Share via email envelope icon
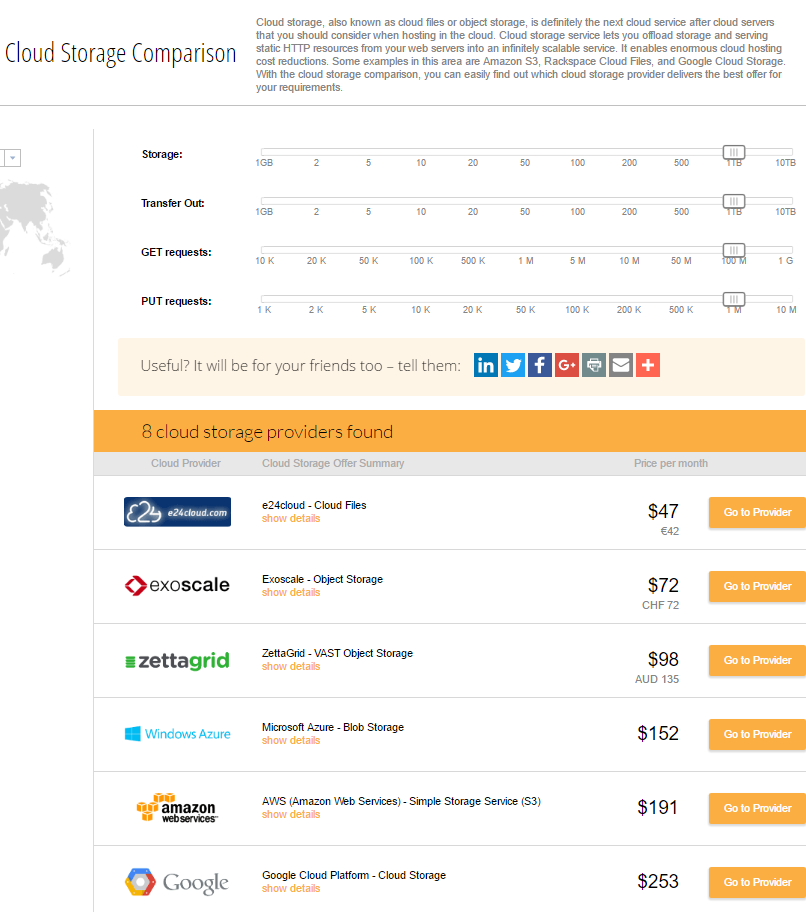Viewport: 806px width, 912px height. point(621,365)
